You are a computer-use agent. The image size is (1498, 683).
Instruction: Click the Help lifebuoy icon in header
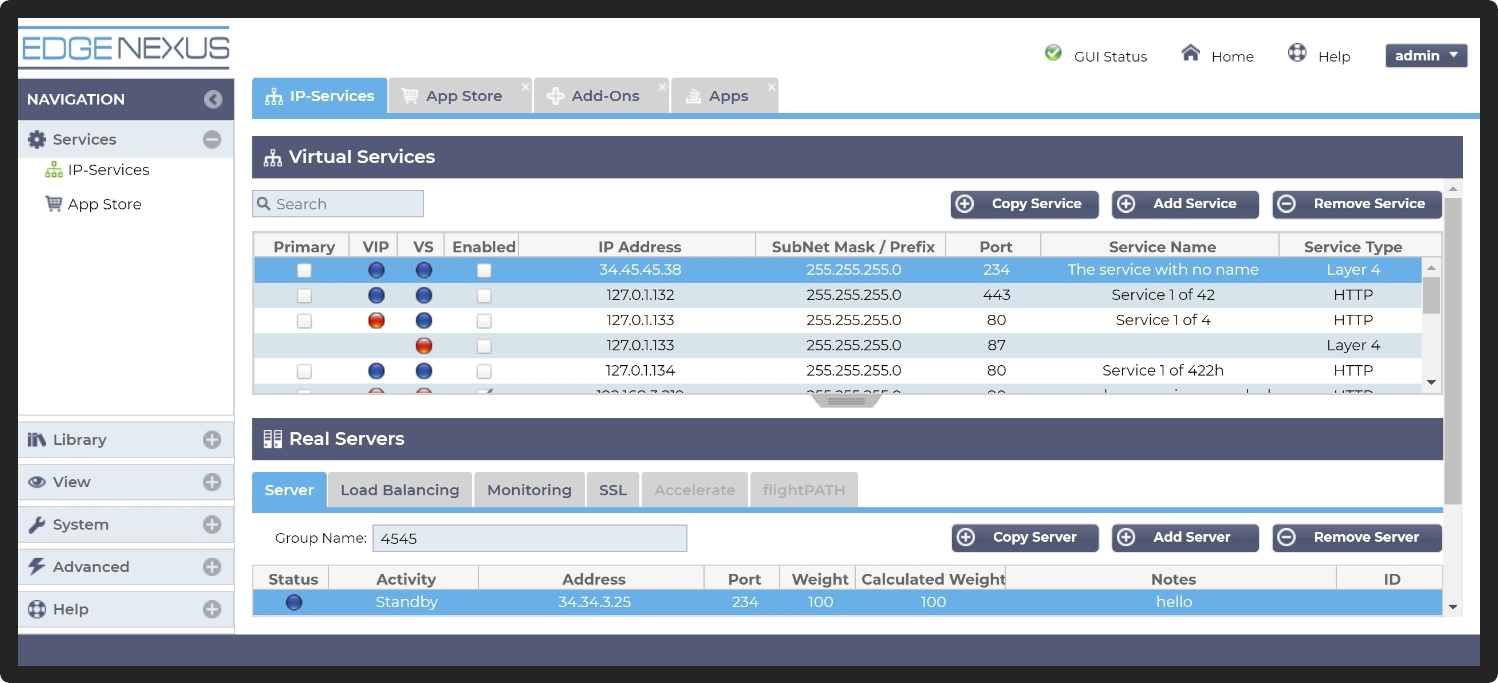pos(1297,53)
